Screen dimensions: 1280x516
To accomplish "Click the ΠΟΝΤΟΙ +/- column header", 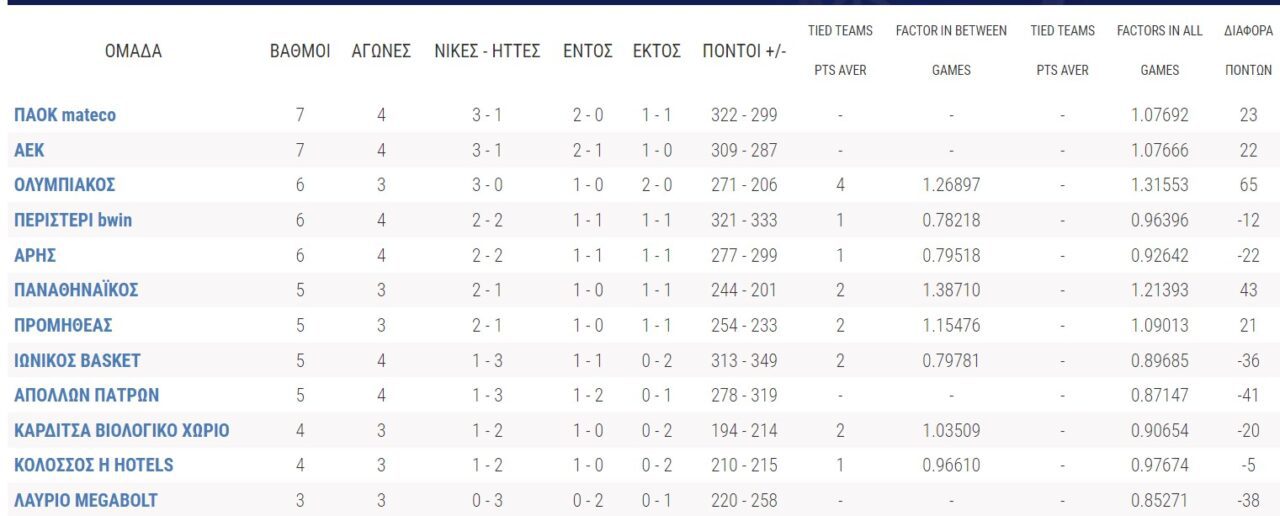I will point(744,51).
